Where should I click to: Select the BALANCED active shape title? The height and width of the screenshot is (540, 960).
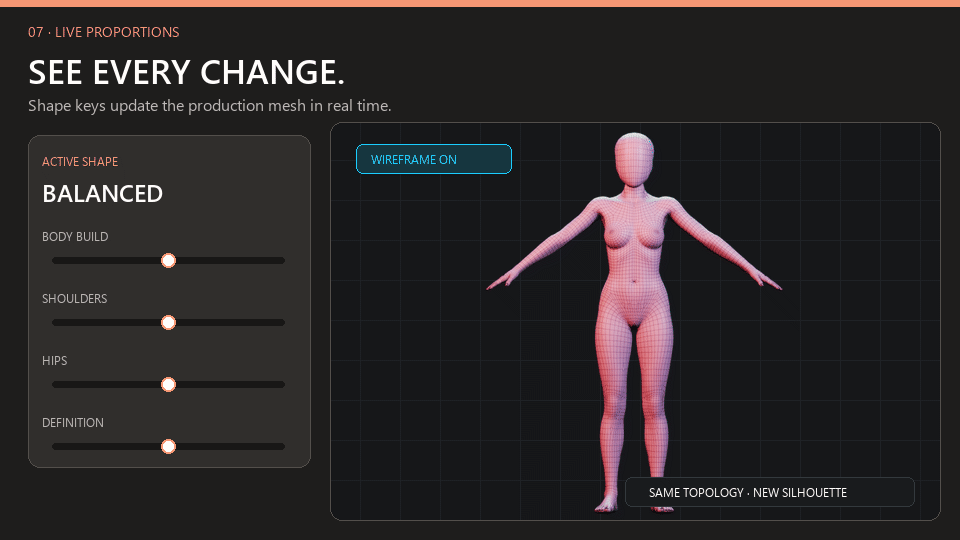pos(102,194)
